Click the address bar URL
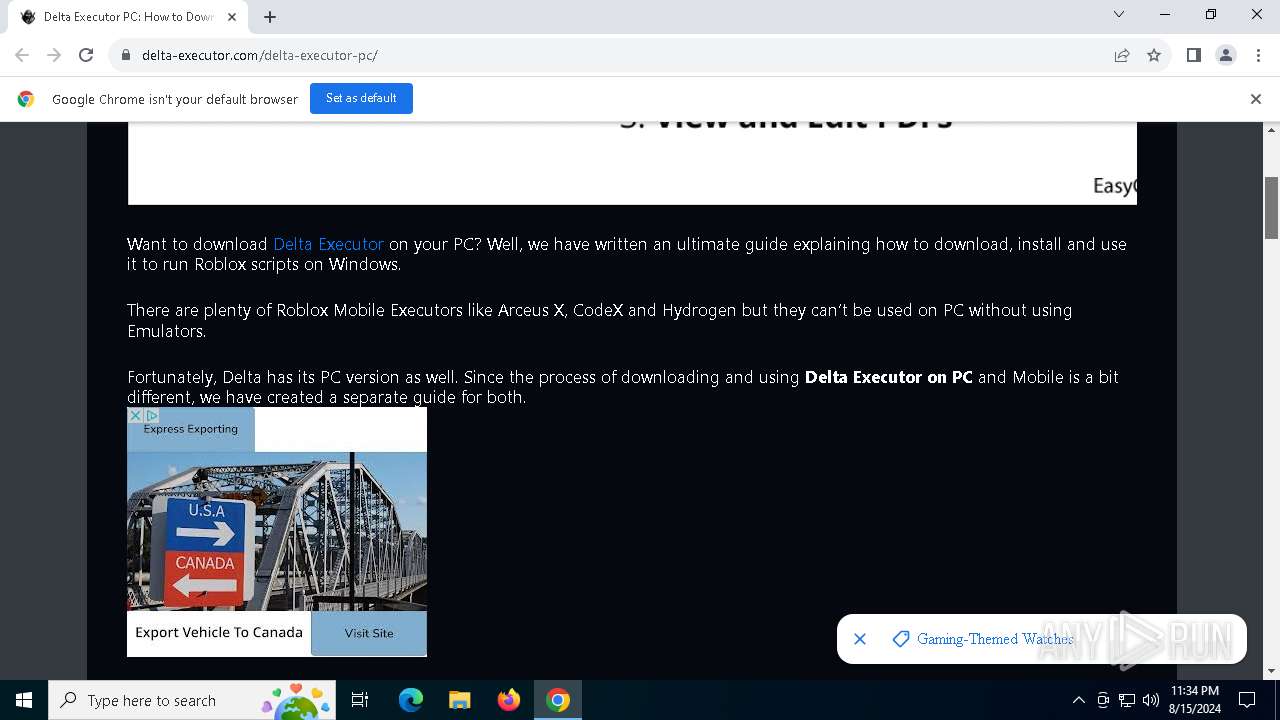Screen dimensions: 1280x720 [x=260, y=55]
